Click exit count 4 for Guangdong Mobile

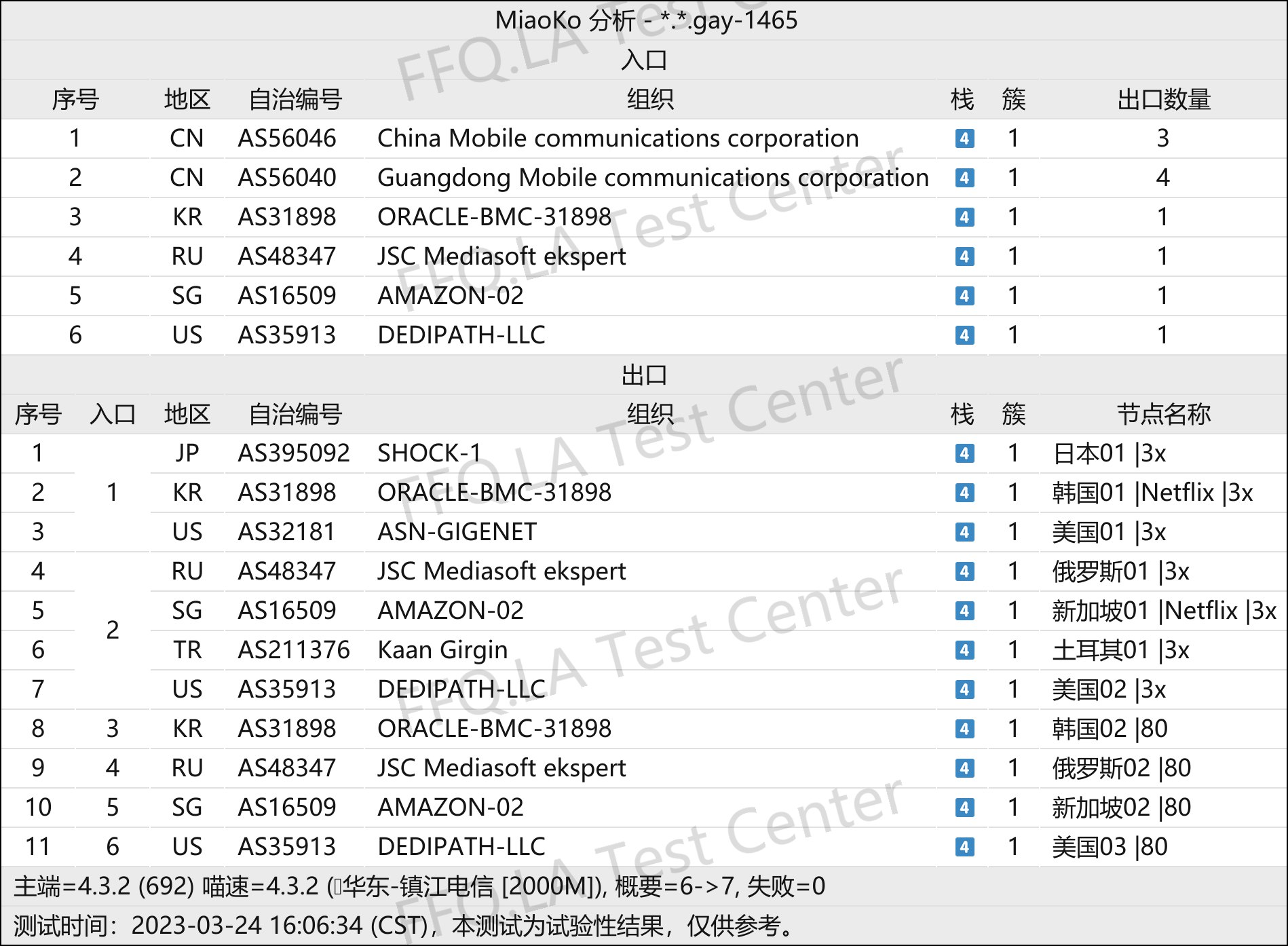click(1163, 178)
